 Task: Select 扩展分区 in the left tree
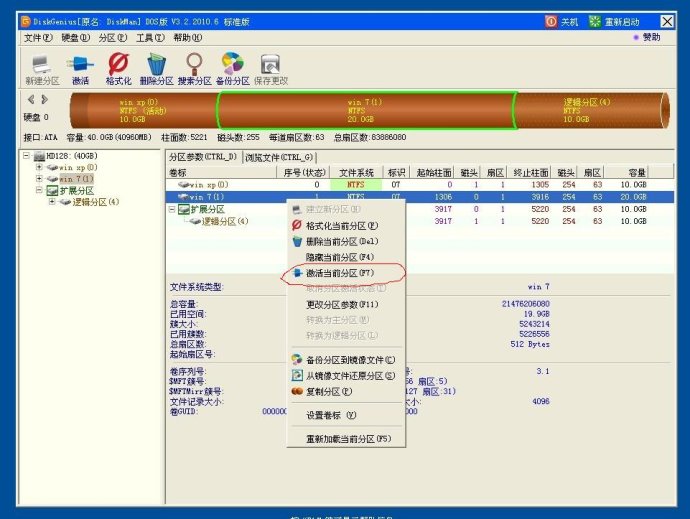pyautogui.click(x=77, y=191)
